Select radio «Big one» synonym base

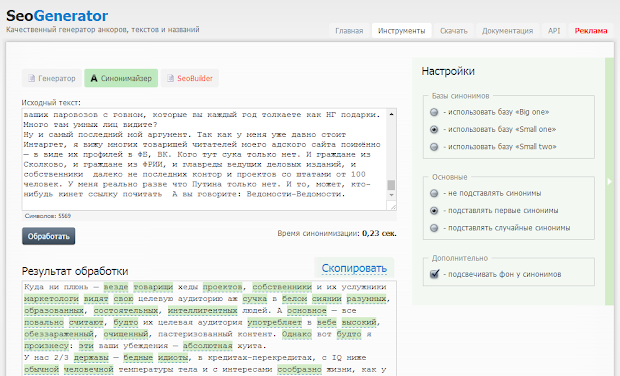click(x=434, y=112)
